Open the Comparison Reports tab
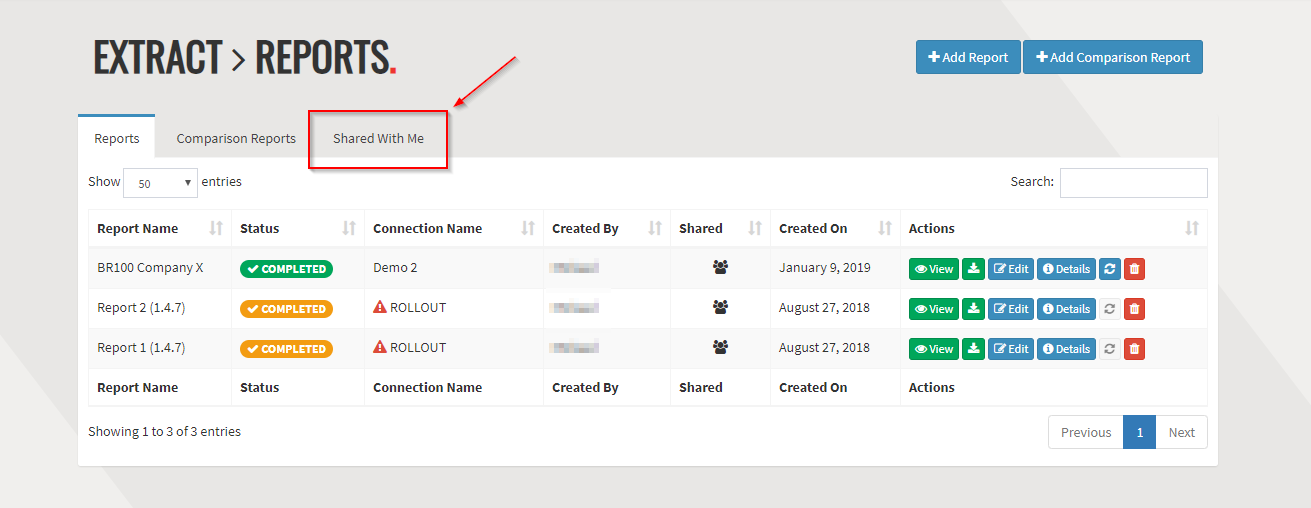The width and height of the screenshot is (1311, 508). pyautogui.click(x=236, y=139)
